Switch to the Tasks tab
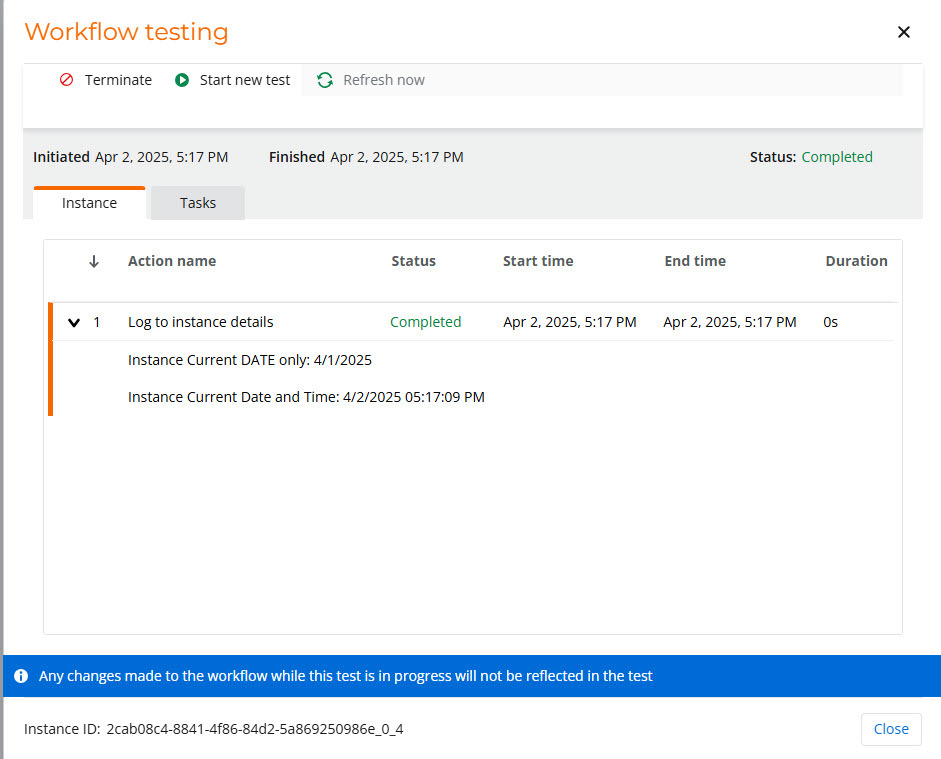 click(198, 203)
